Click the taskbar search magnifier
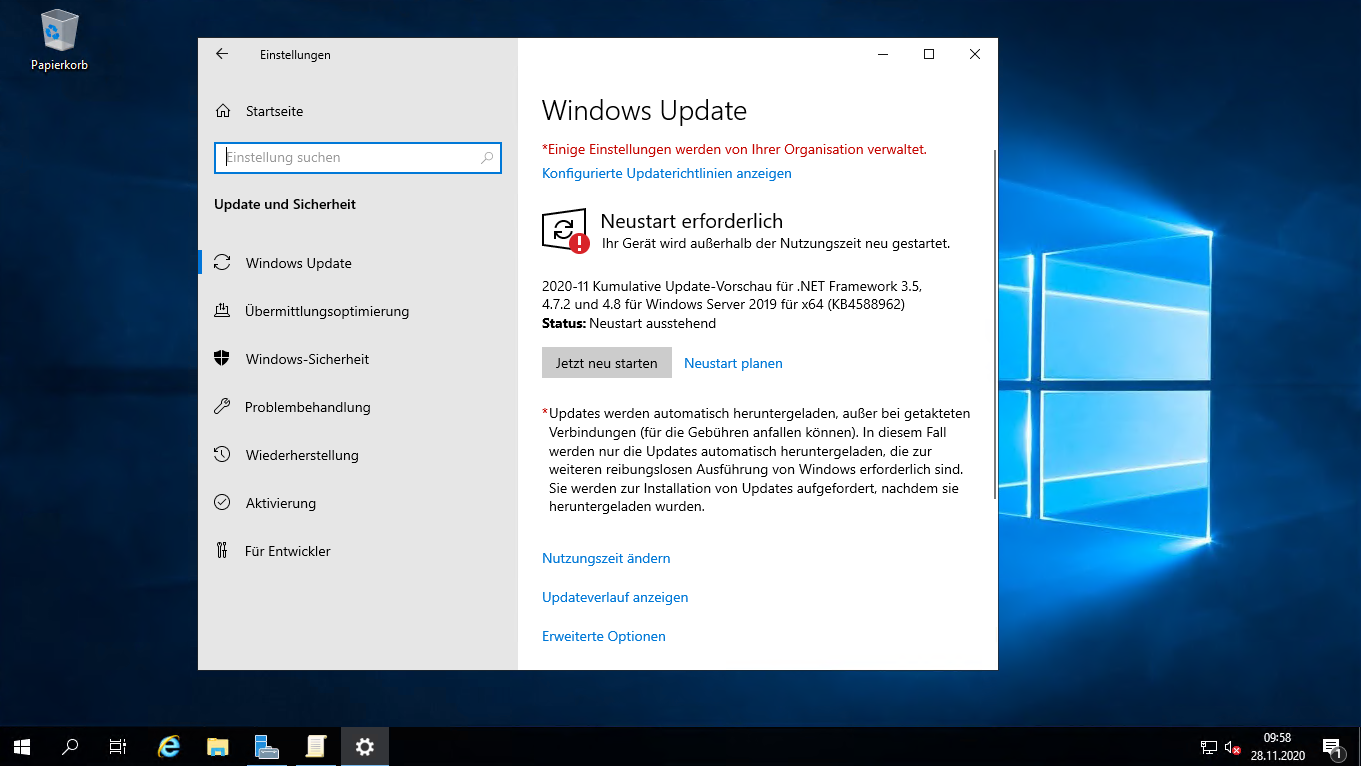The image size is (1361, 766). coord(70,746)
